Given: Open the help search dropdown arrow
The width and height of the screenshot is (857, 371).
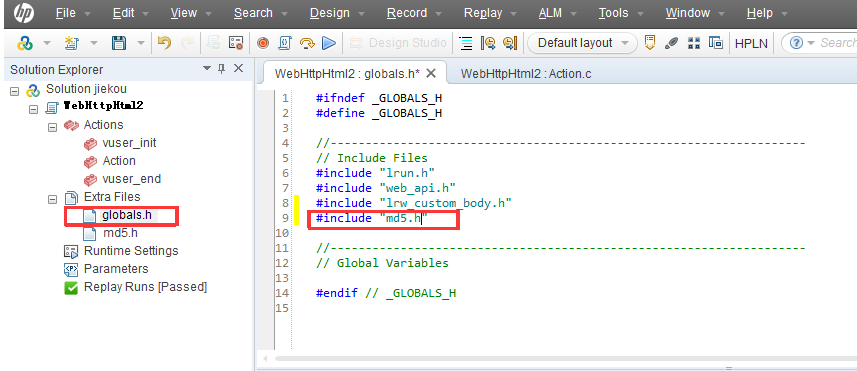Looking at the screenshot, I should click(x=811, y=43).
